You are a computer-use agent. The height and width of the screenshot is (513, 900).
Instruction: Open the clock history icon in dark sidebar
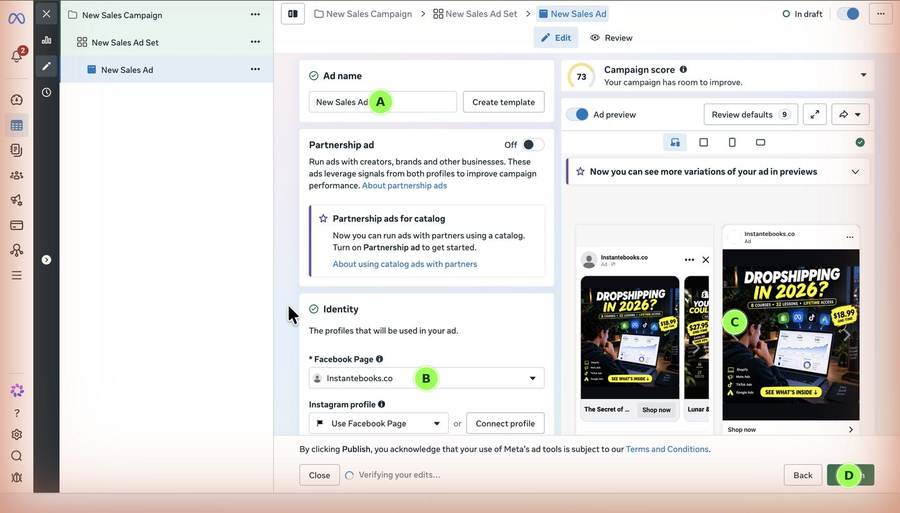[46, 92]
